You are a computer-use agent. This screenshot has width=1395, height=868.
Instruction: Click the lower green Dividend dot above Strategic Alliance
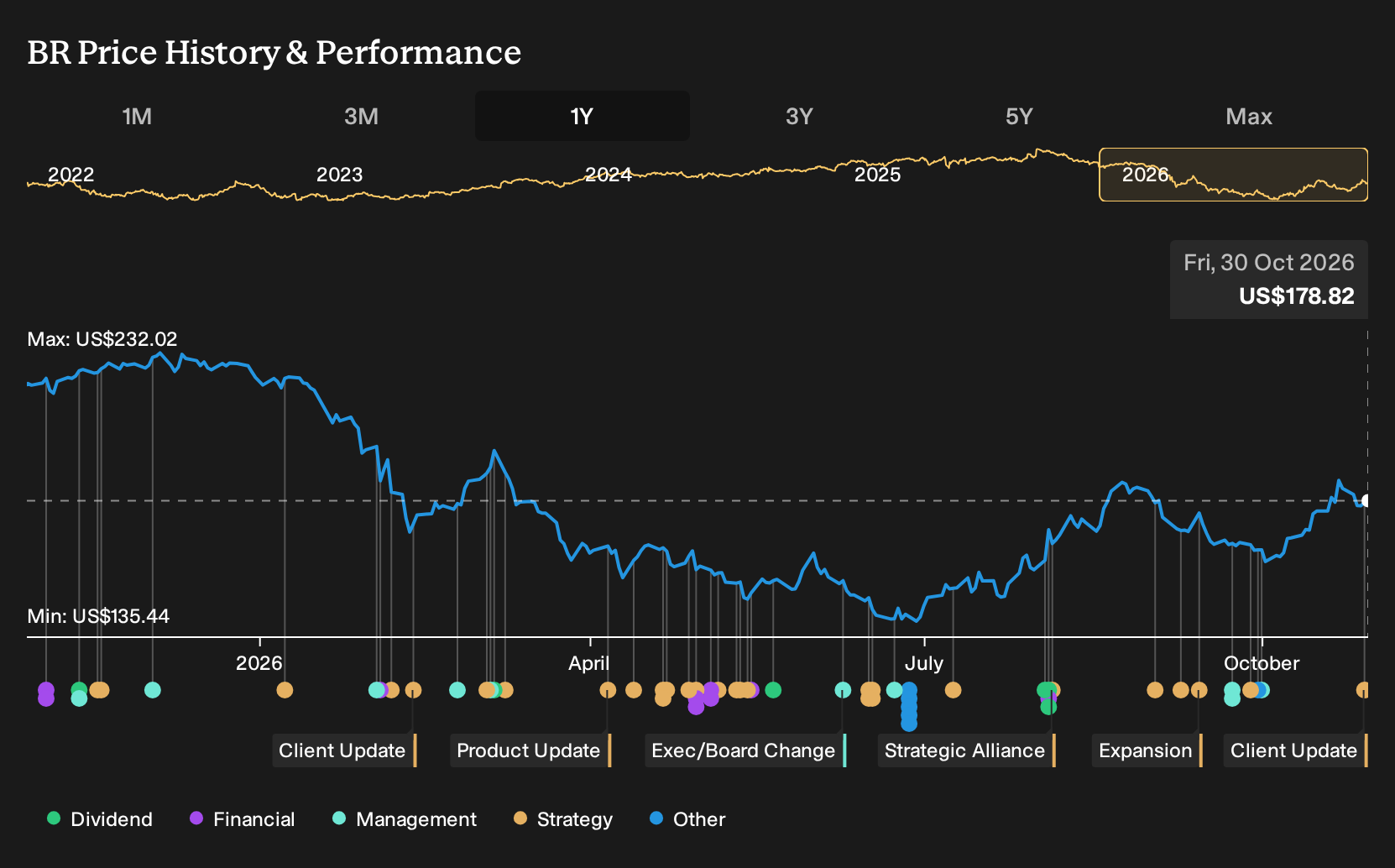[x=1048, y=707]
